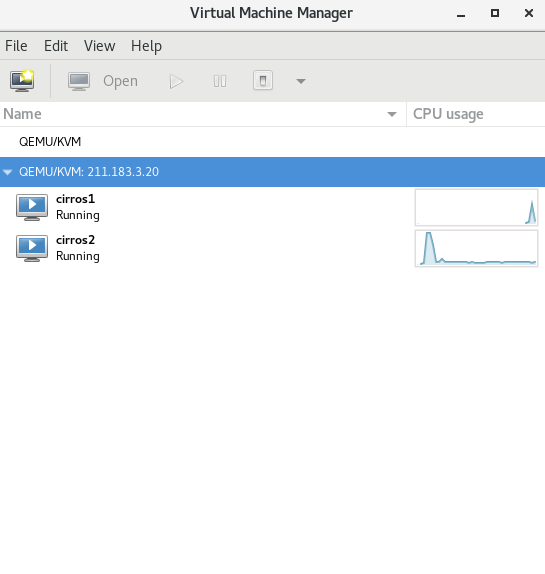Image resolution: width=545 pixels, height=574 pixels.
Task: Click the Pause toolbar icon
Action: (x=220, y=81)
